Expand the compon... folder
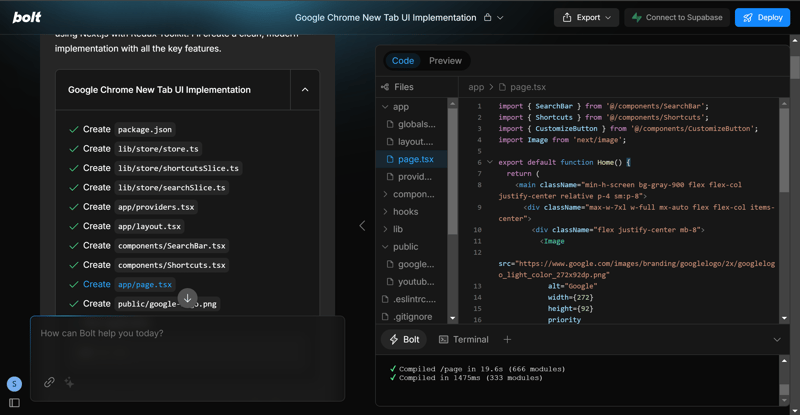Viewport: 800px width, 415px height. point(412,194)
